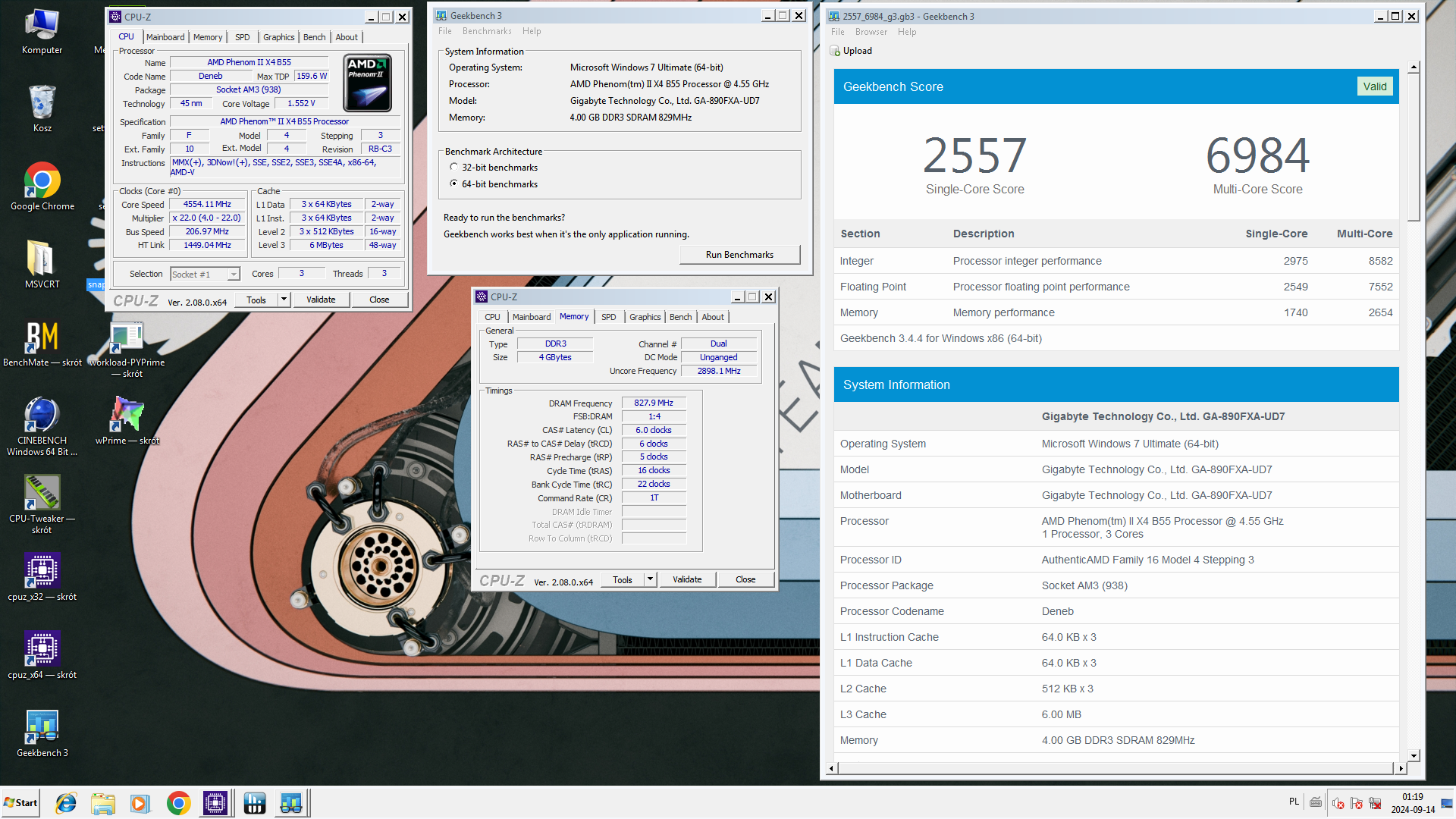Switch to Mainboard tab in top CPU-Z window
The image size is (1456, 819).
point(165,37)
